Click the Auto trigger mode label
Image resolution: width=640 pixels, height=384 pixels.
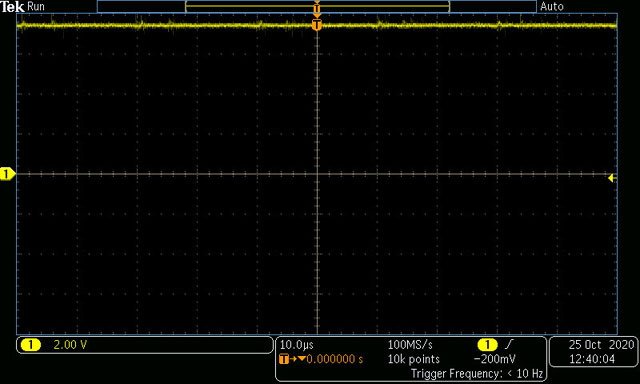(x=552, y=7)
